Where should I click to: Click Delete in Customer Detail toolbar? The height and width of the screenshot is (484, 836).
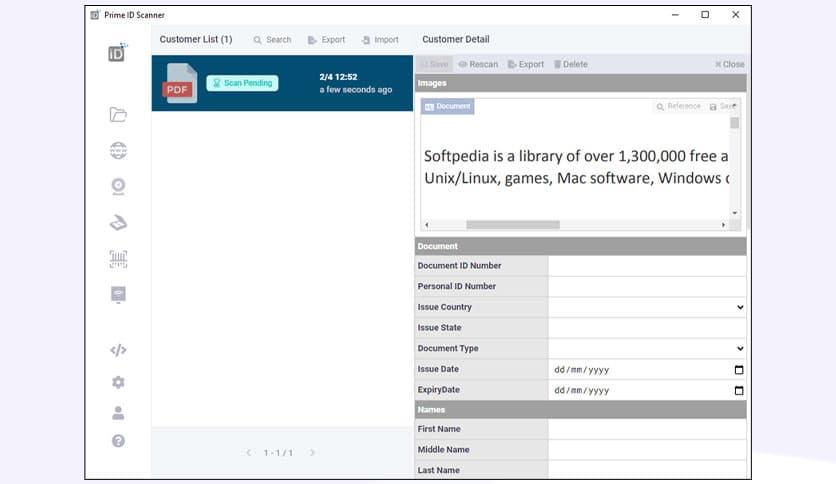tap(570, 64)
